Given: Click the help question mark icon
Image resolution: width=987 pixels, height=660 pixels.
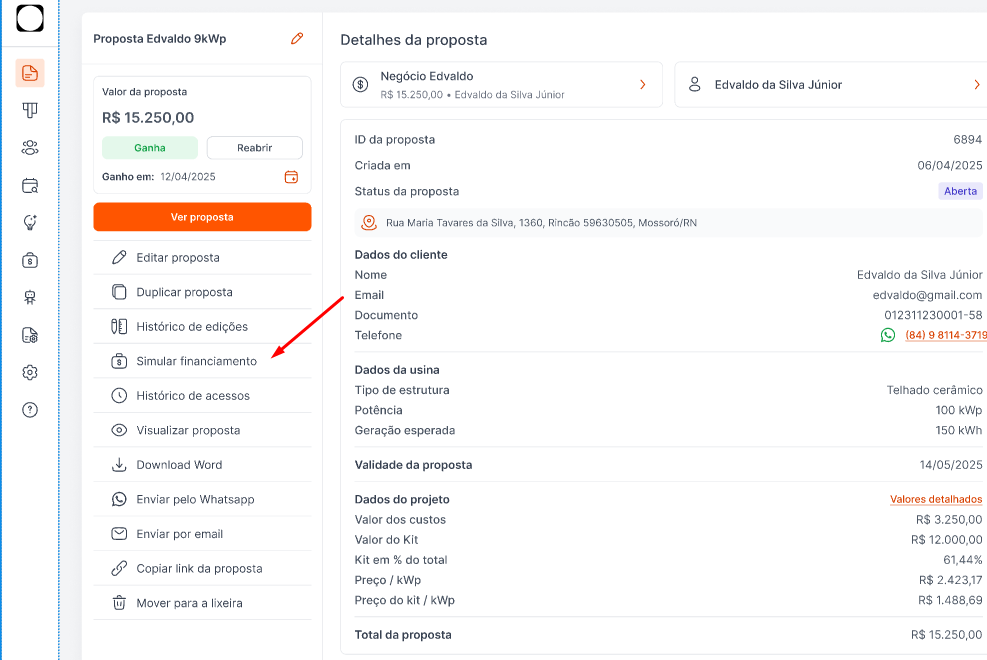Looking at the screenshot, I should point(30,410).
